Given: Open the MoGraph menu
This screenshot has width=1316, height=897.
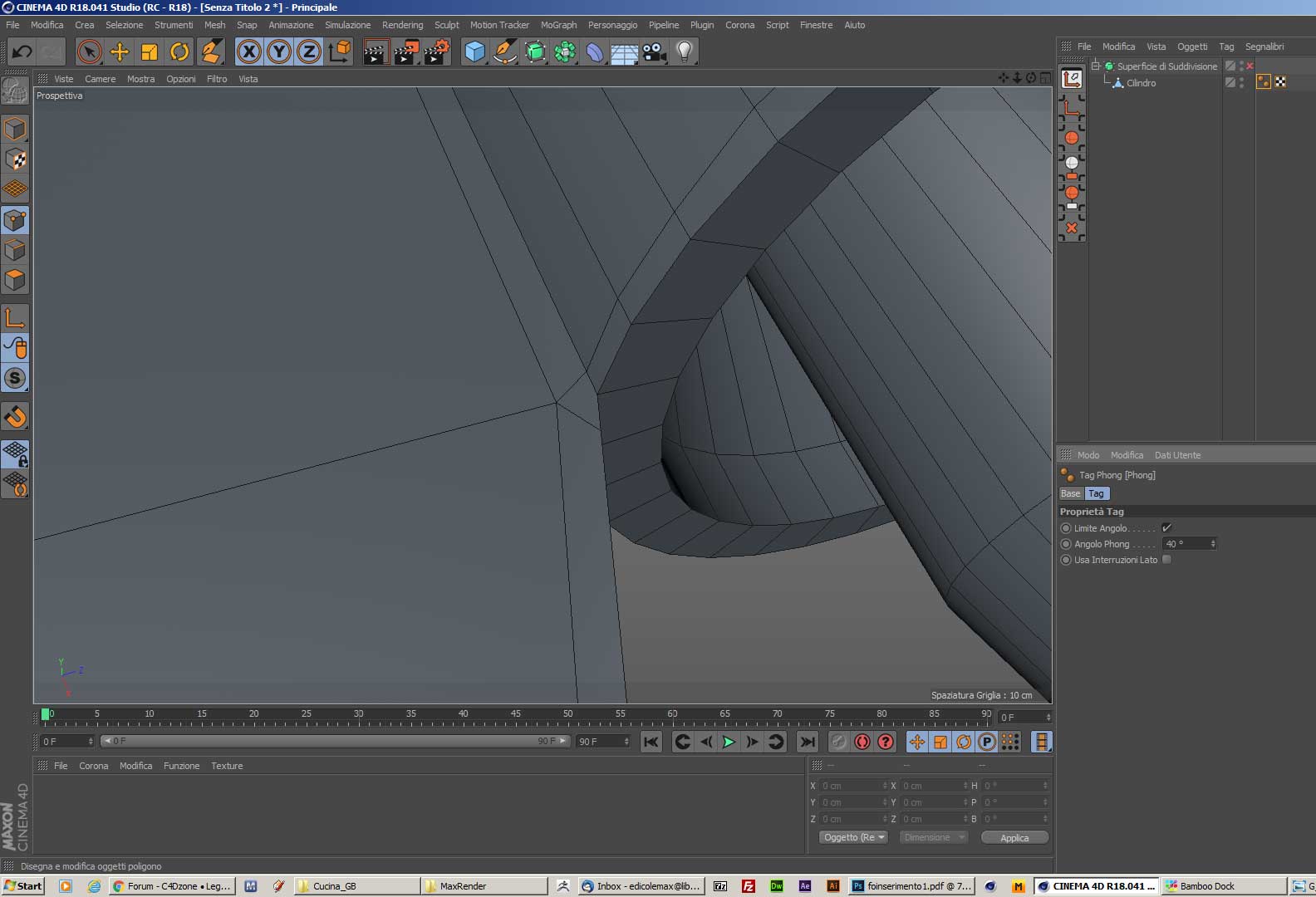Looking at the screenshot, I should 558,25.
